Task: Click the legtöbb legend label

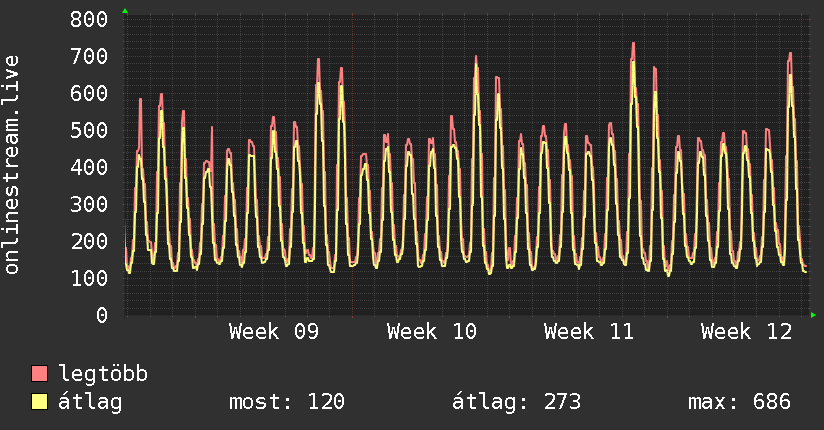Action: coord(103,374)
